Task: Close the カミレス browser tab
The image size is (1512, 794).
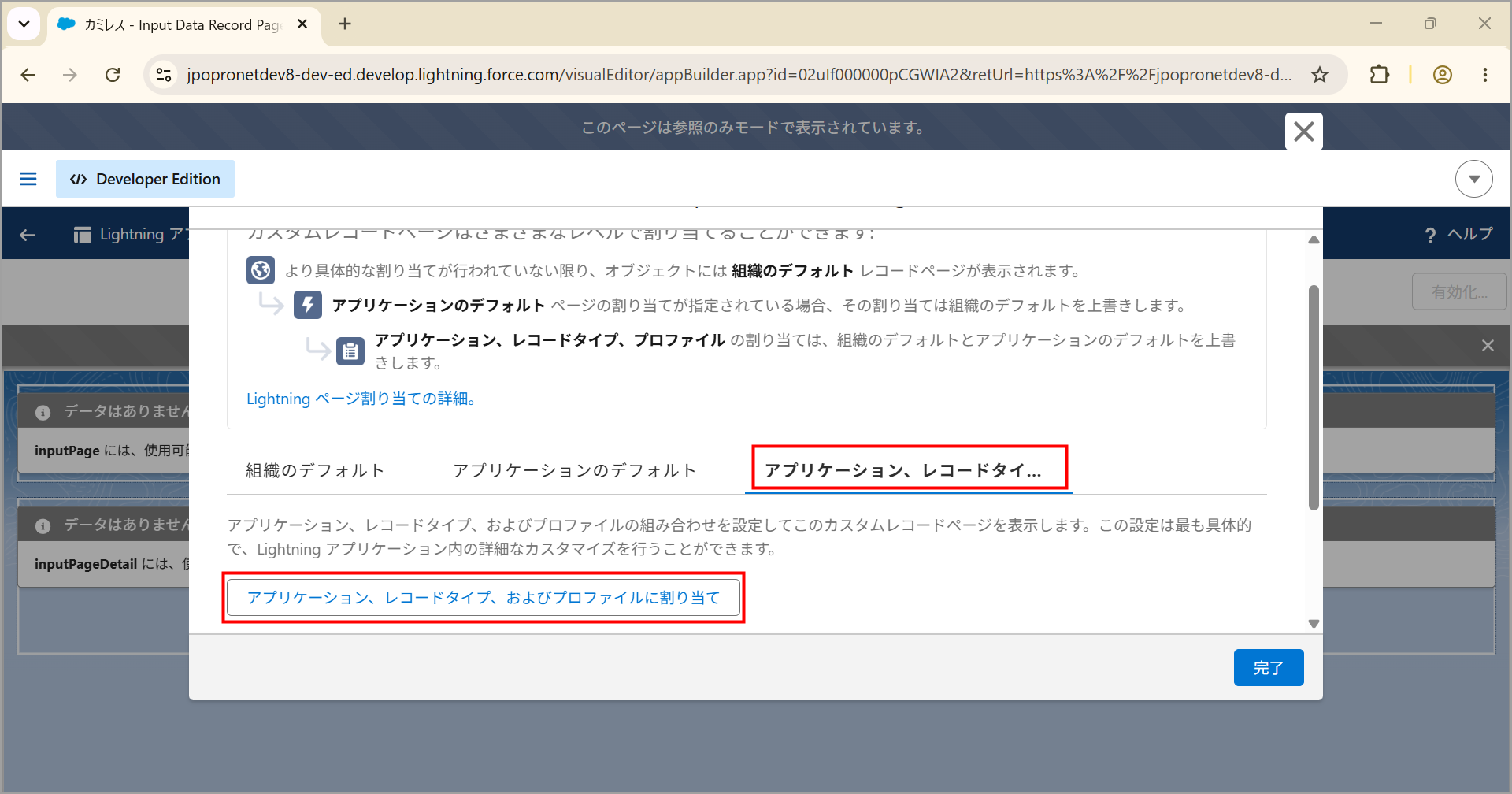Action: click(302, 24)
